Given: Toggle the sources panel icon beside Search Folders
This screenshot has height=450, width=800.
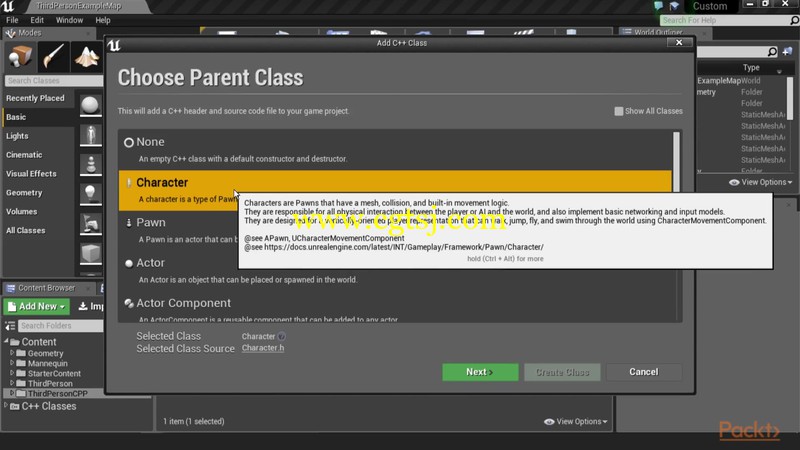Looking at the screenshot, I should [10, 326].
